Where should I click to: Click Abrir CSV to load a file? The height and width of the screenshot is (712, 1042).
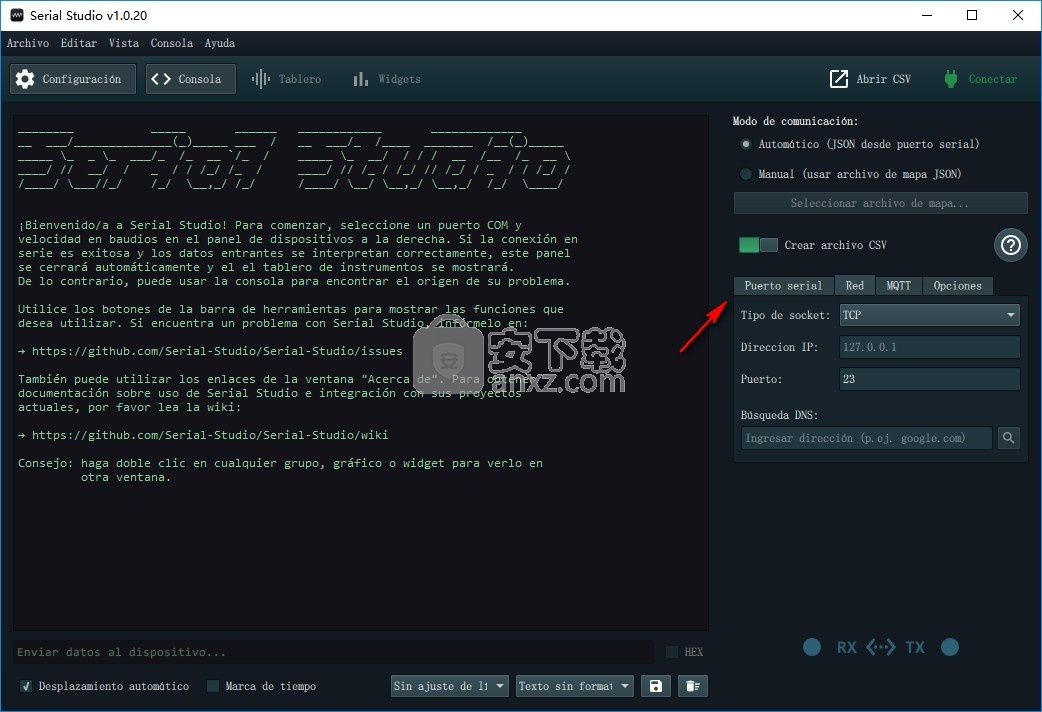[871, 79]
